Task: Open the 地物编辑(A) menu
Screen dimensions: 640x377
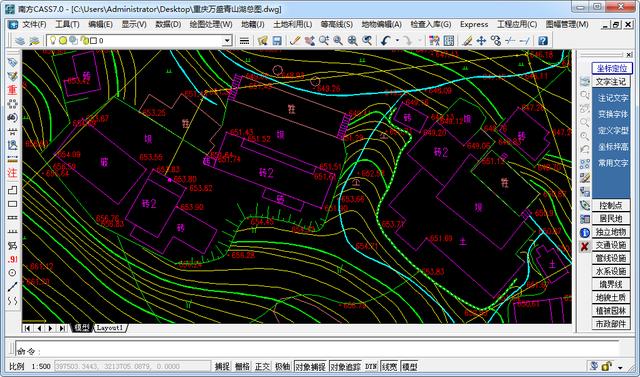Action: point(382,24)
